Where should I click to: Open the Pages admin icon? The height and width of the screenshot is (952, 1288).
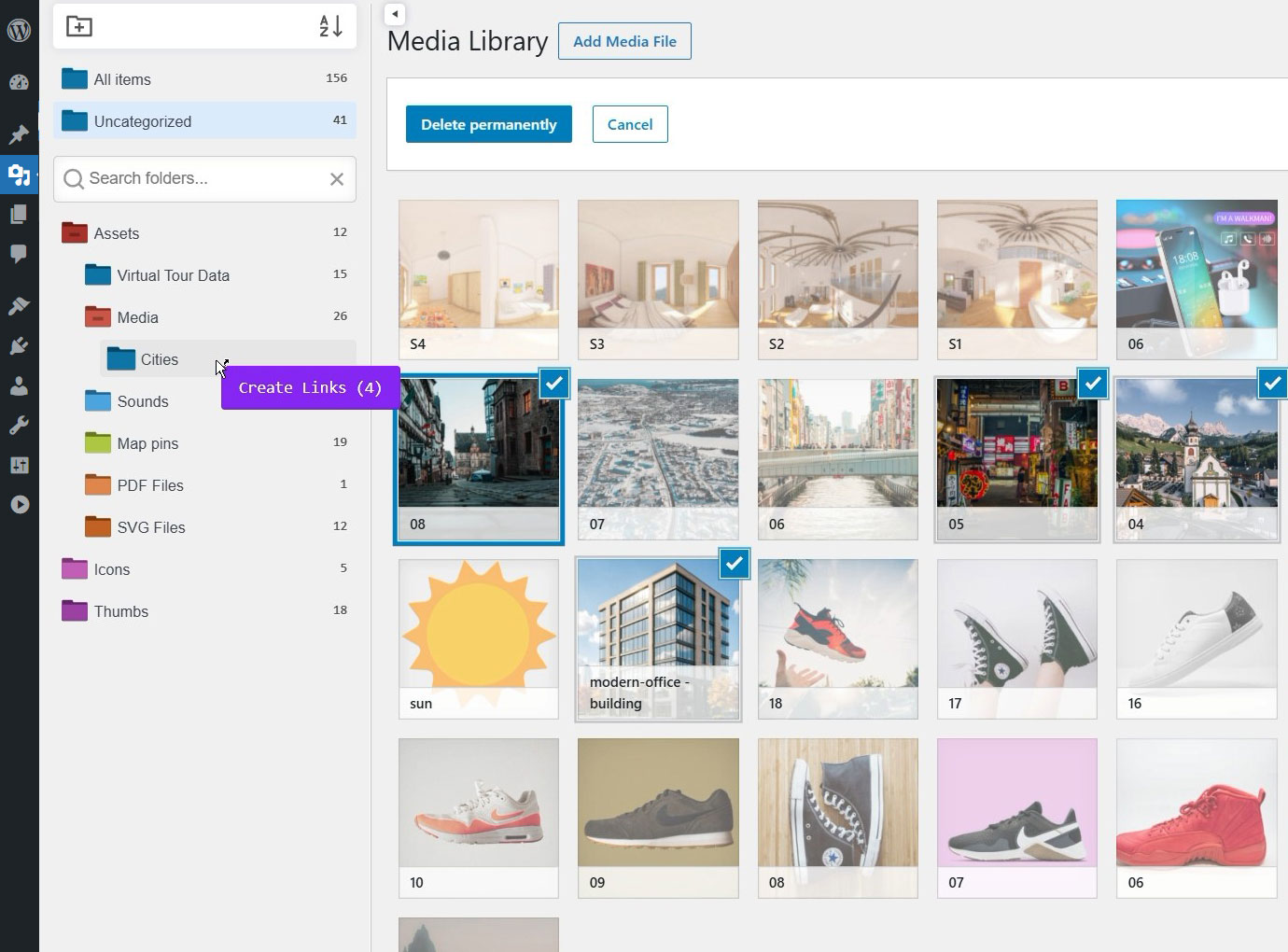click(19, 215)
